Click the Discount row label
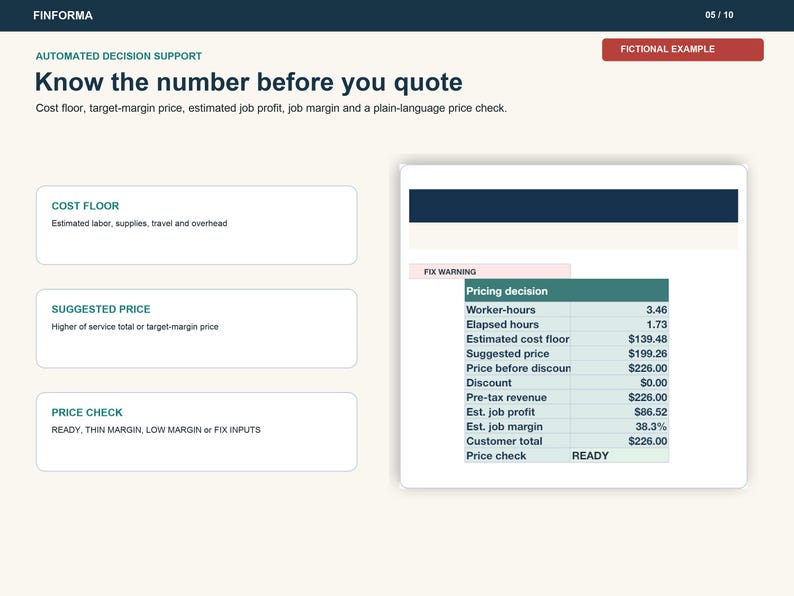 (x=489, y=383)
